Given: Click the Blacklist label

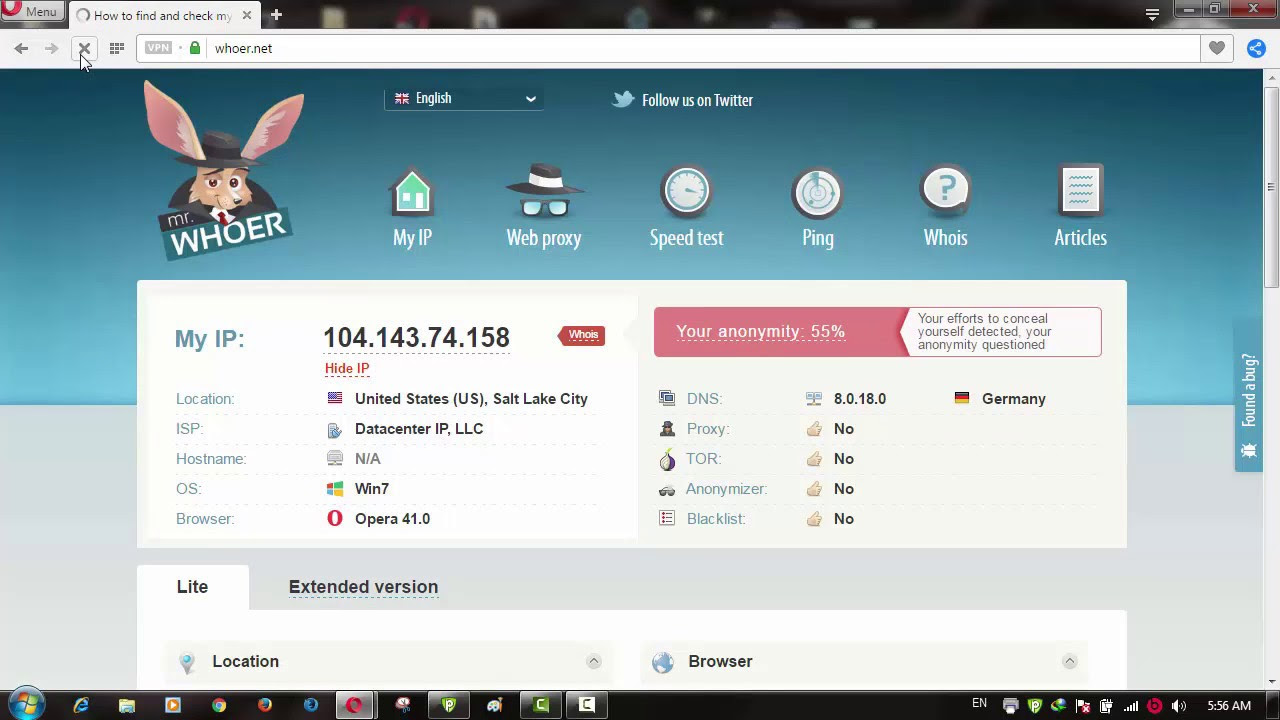Looking at the screenshot, I should click(716, 518).
